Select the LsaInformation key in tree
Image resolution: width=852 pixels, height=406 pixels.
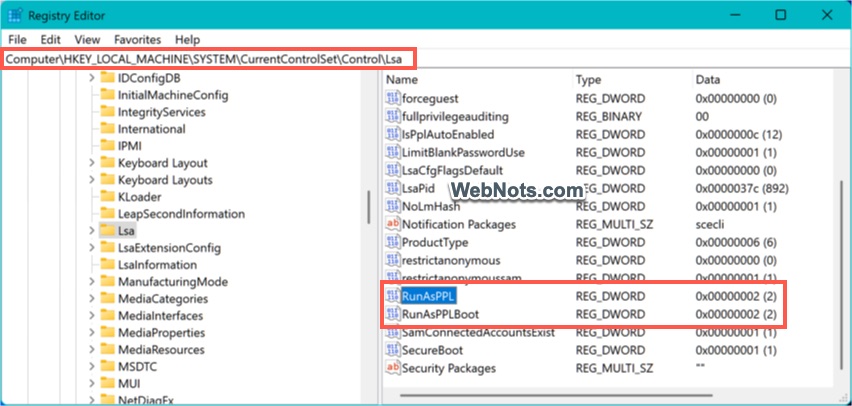click(157, 265)
